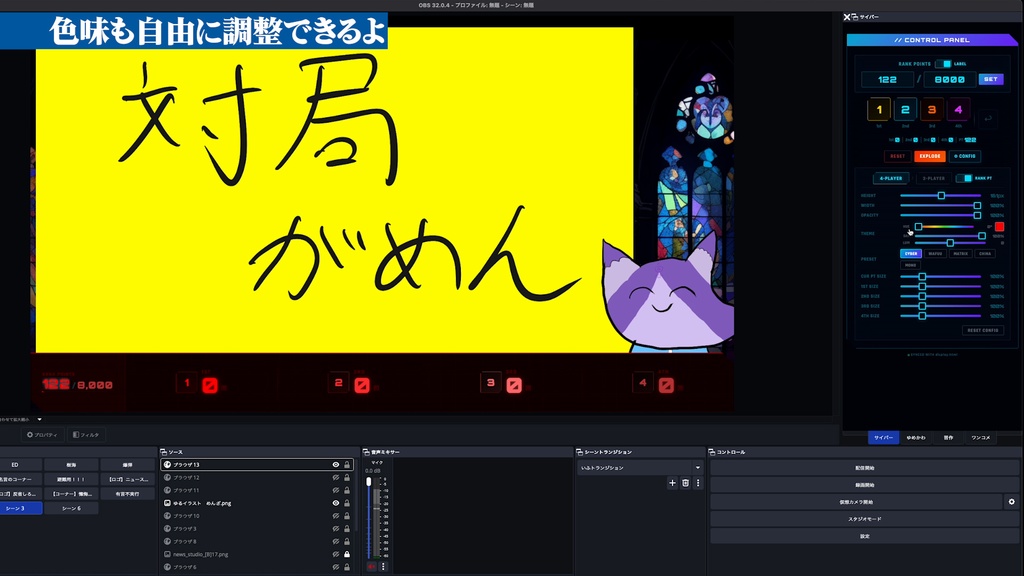Toggle the LABEL switch next to Rank Points

[x=944, y=64]
